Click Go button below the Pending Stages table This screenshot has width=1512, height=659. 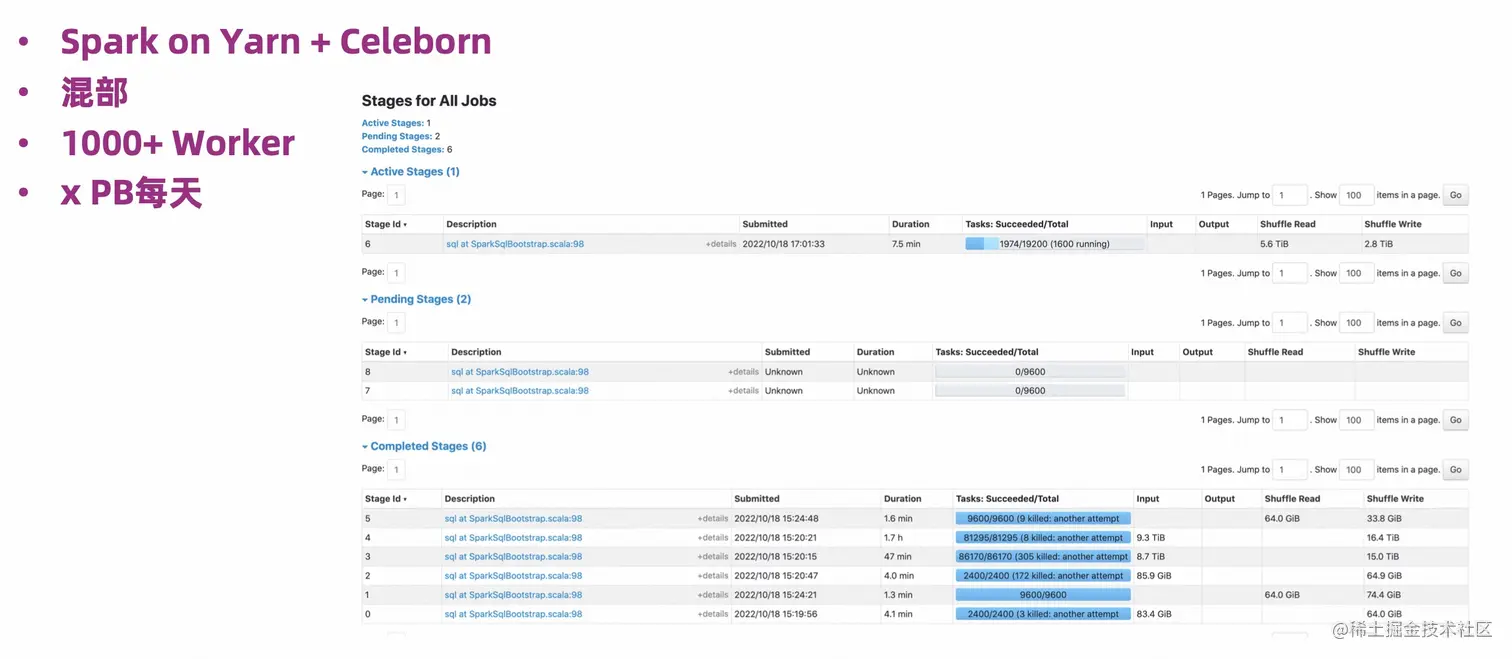pyautogui.click(x=1455, y=420)
